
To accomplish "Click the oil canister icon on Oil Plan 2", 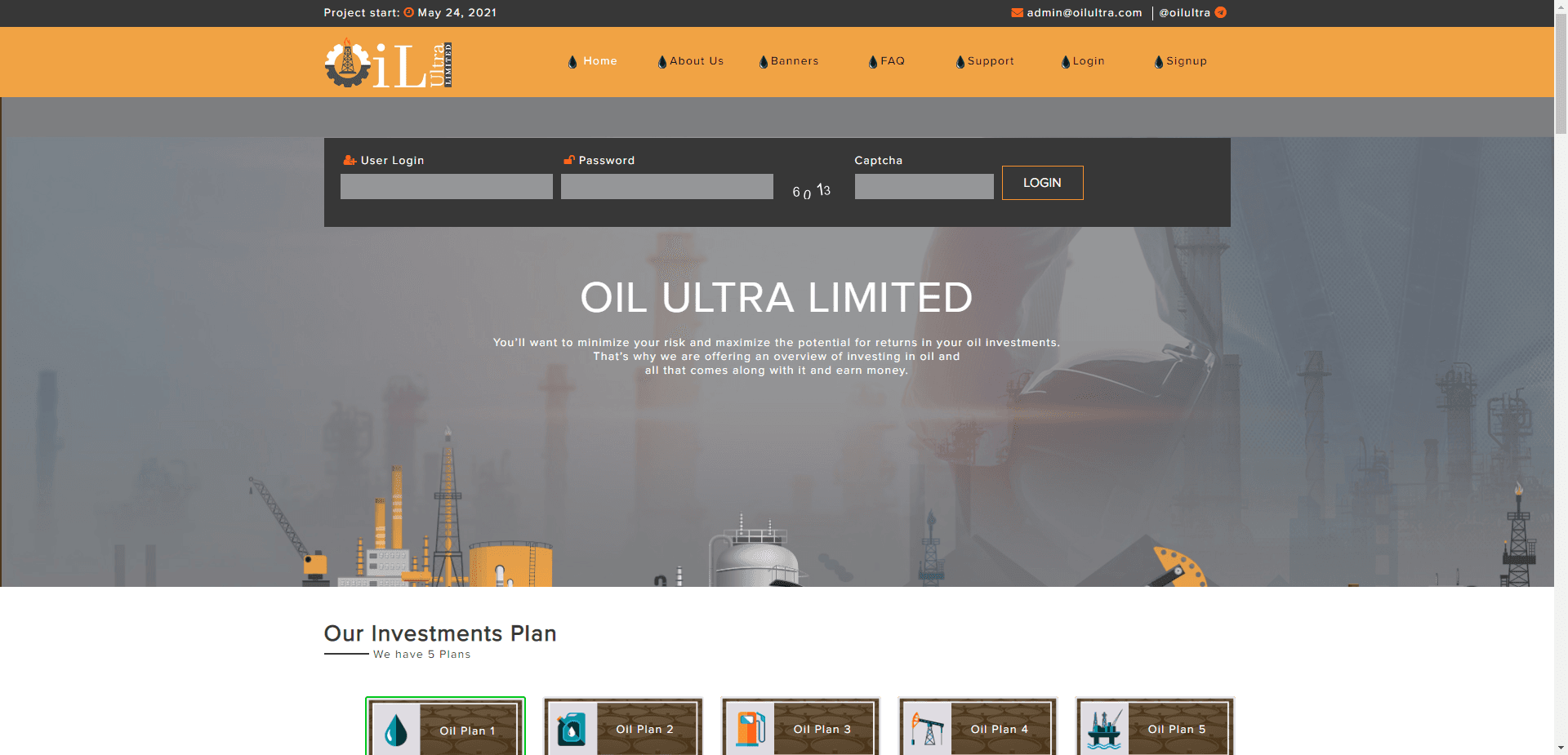I will coord(572,729).
